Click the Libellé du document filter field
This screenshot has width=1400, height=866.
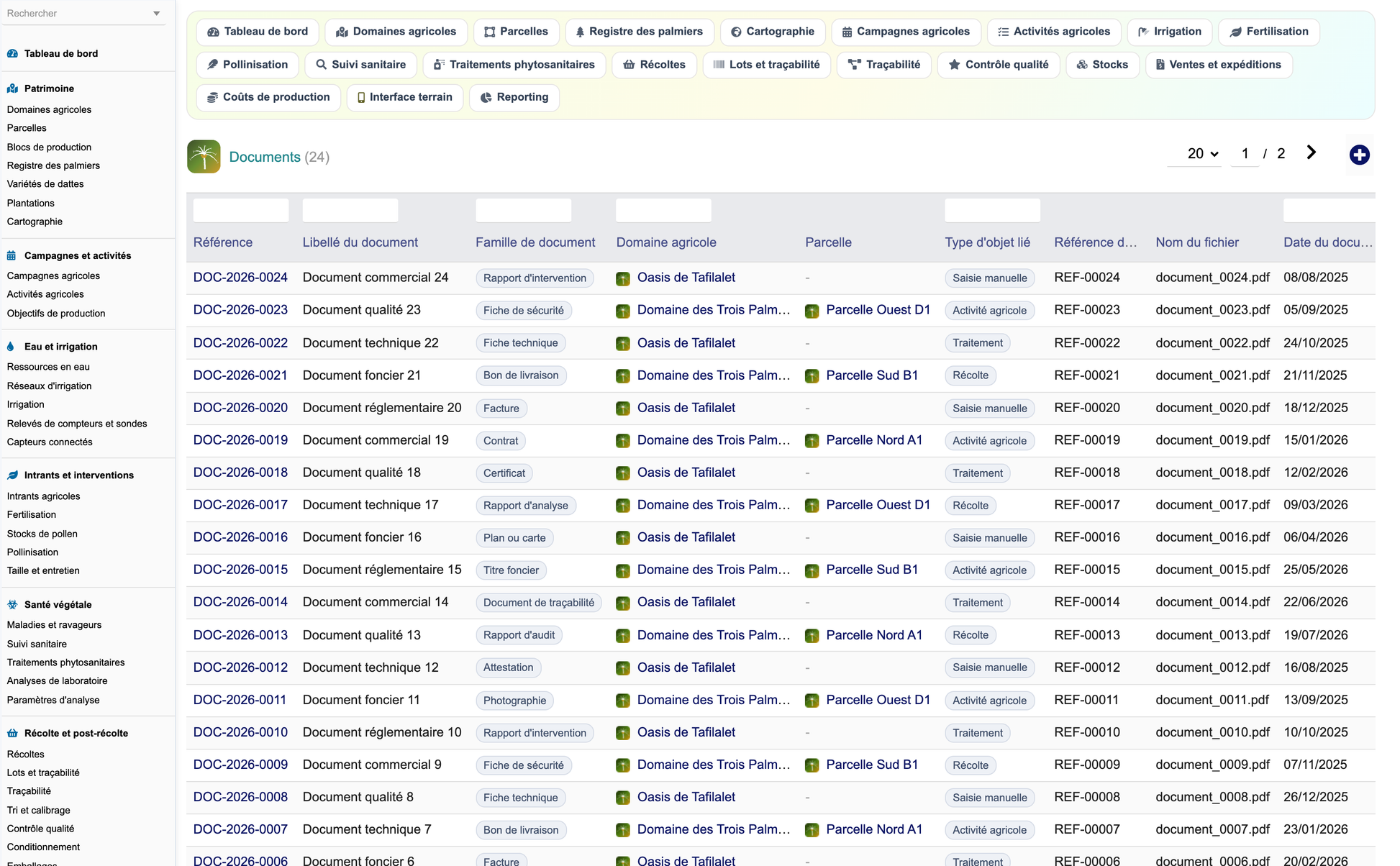pyautogui.click(x=350, y=210)
